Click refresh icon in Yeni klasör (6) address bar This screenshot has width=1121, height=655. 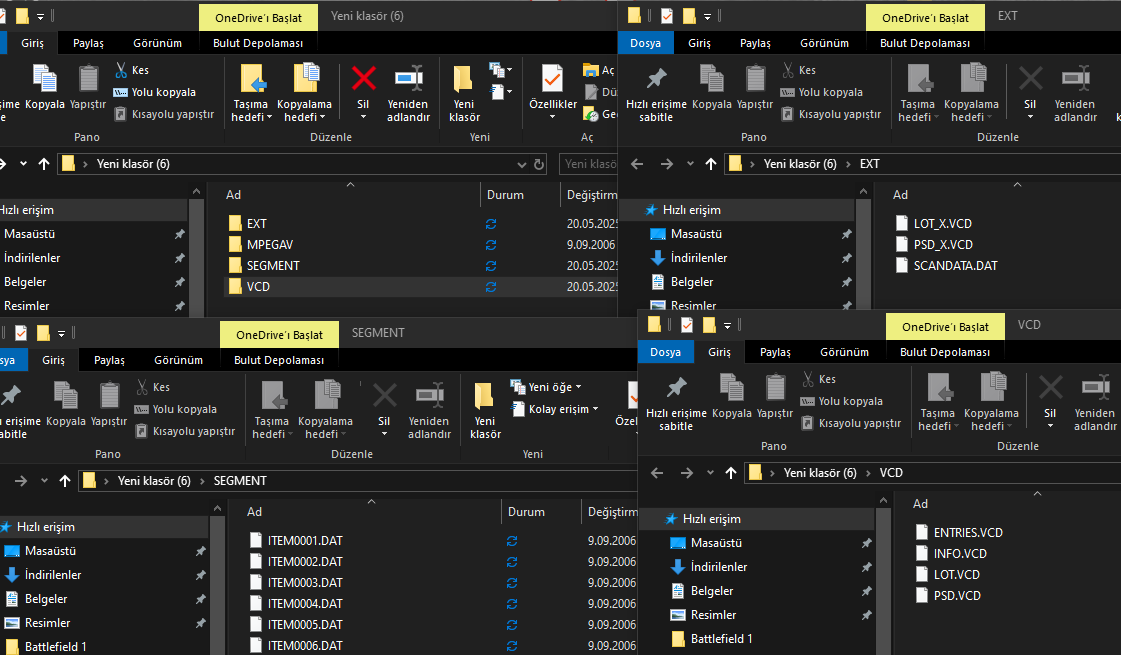[x=539, y=164]
